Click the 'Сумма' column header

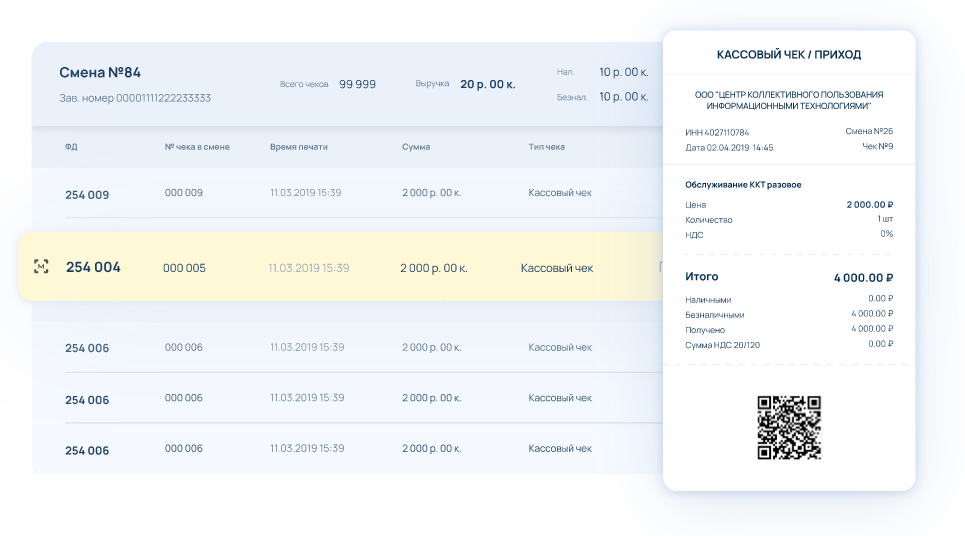point(416,147)
